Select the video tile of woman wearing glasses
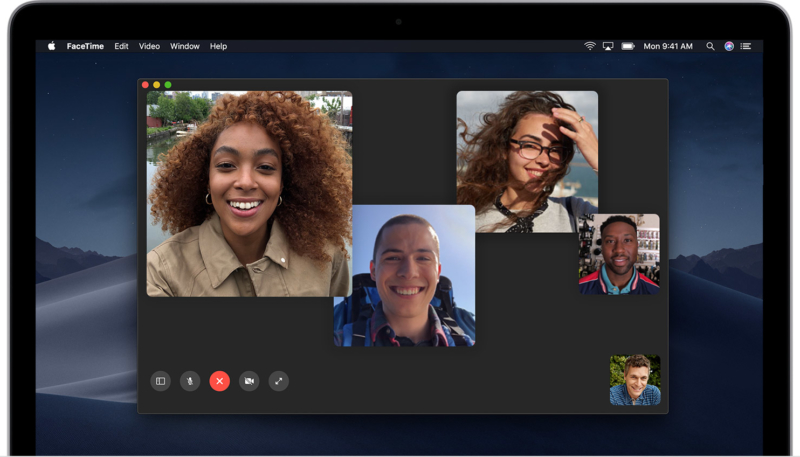The image size is (800, 457). (527, 161)
